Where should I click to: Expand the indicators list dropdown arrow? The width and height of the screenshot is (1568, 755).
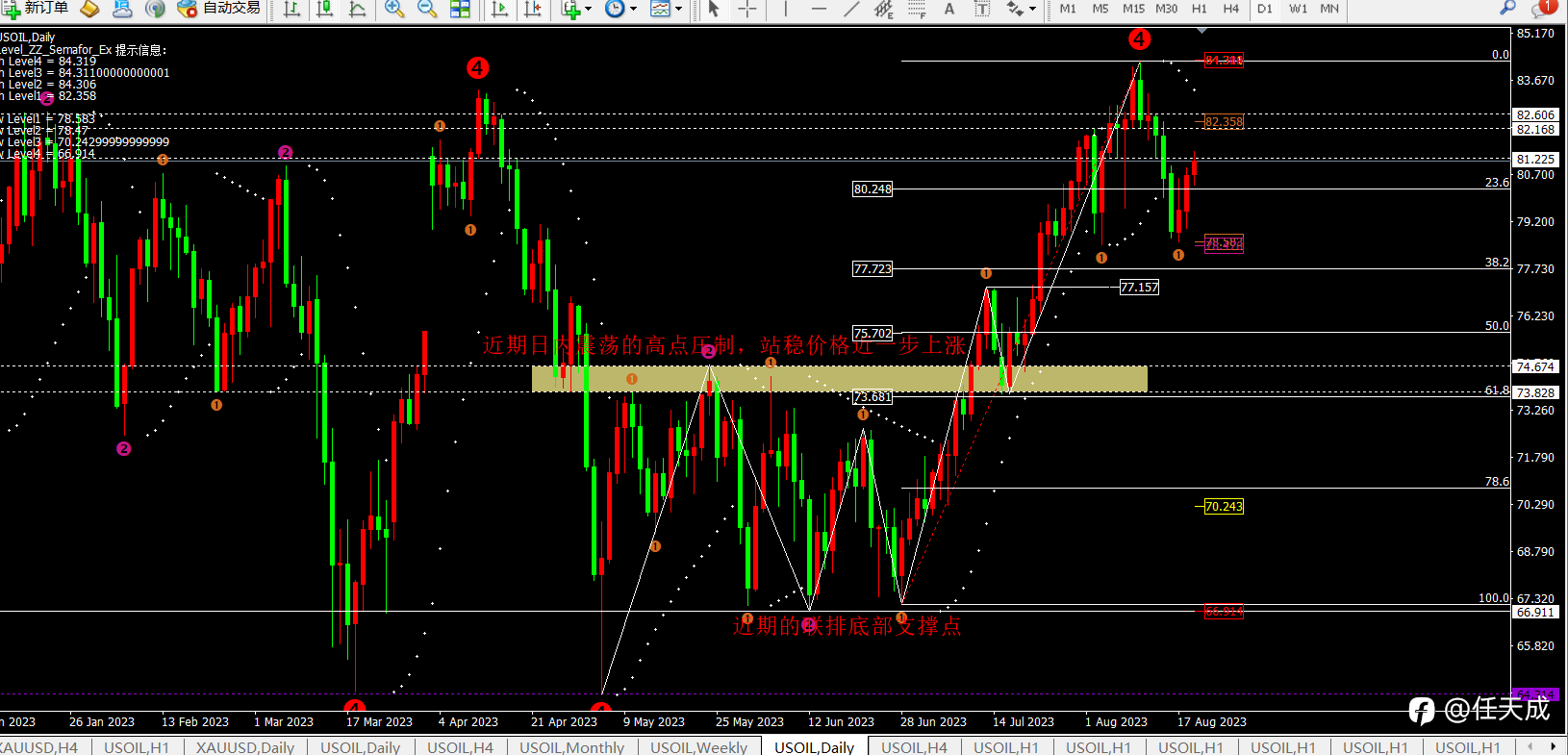tap(589, 9)
